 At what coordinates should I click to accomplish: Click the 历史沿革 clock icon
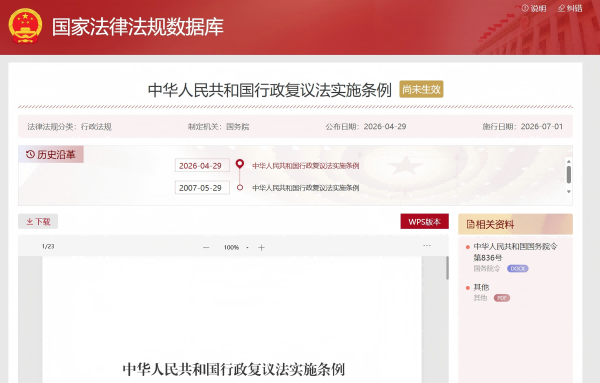[x=30, y=154]
